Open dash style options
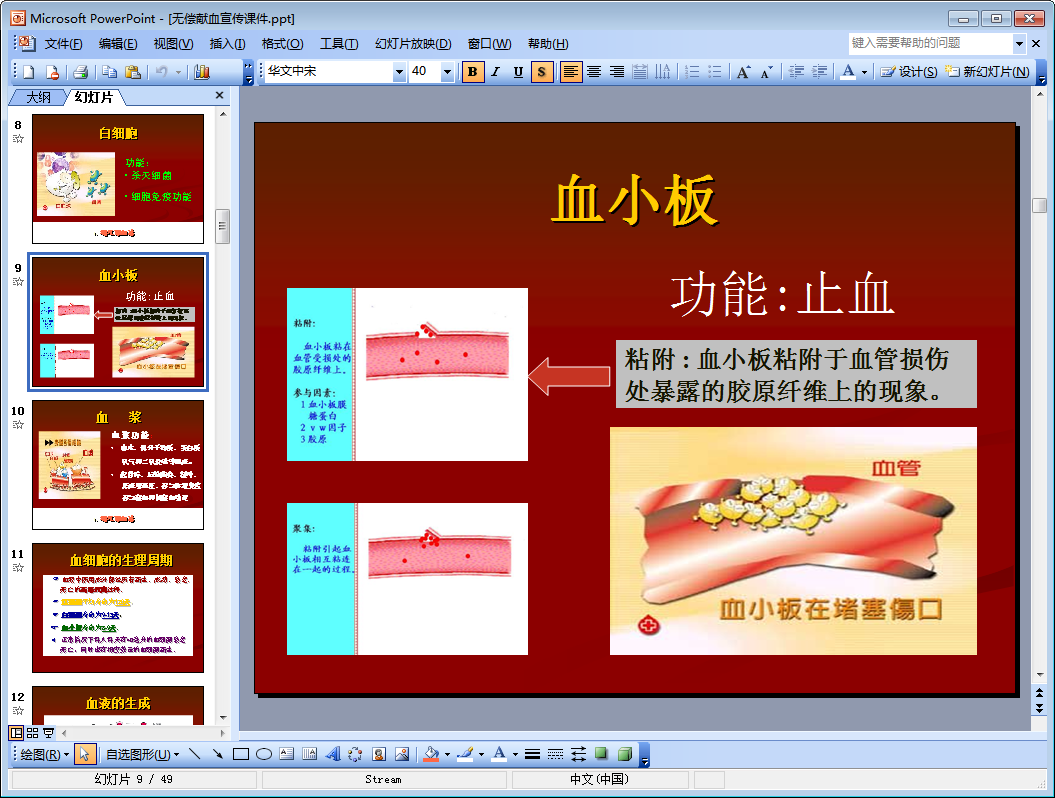 point(555,754)
